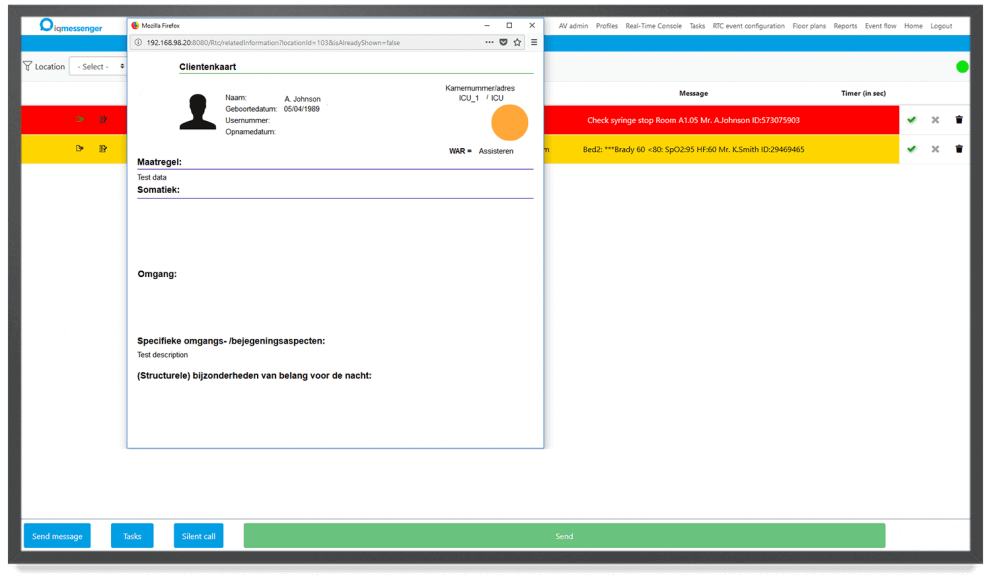Viewport: 991px width, 581px height.
Task: Click the Firefox address bar URL
Action: (x=273, y=43)
